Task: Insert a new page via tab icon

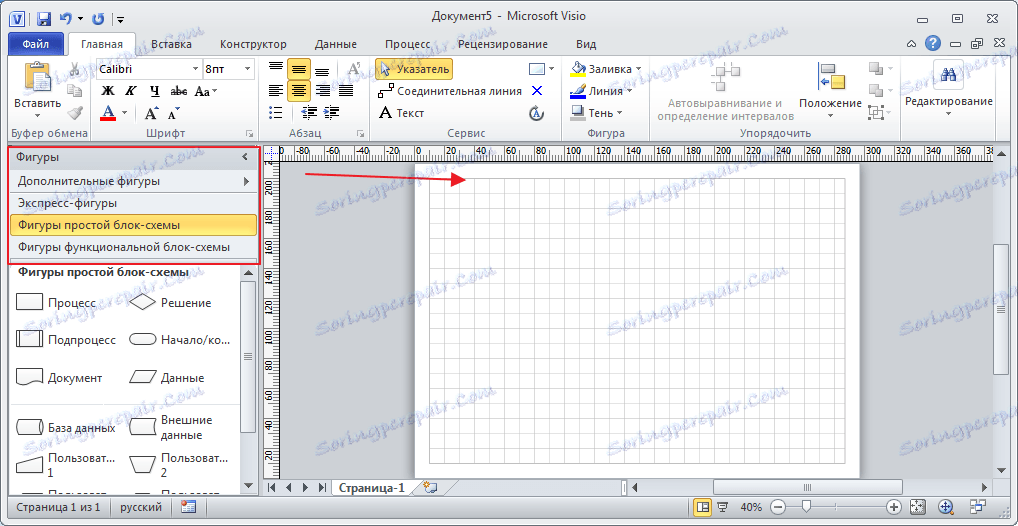Action: tap(429, 487)
